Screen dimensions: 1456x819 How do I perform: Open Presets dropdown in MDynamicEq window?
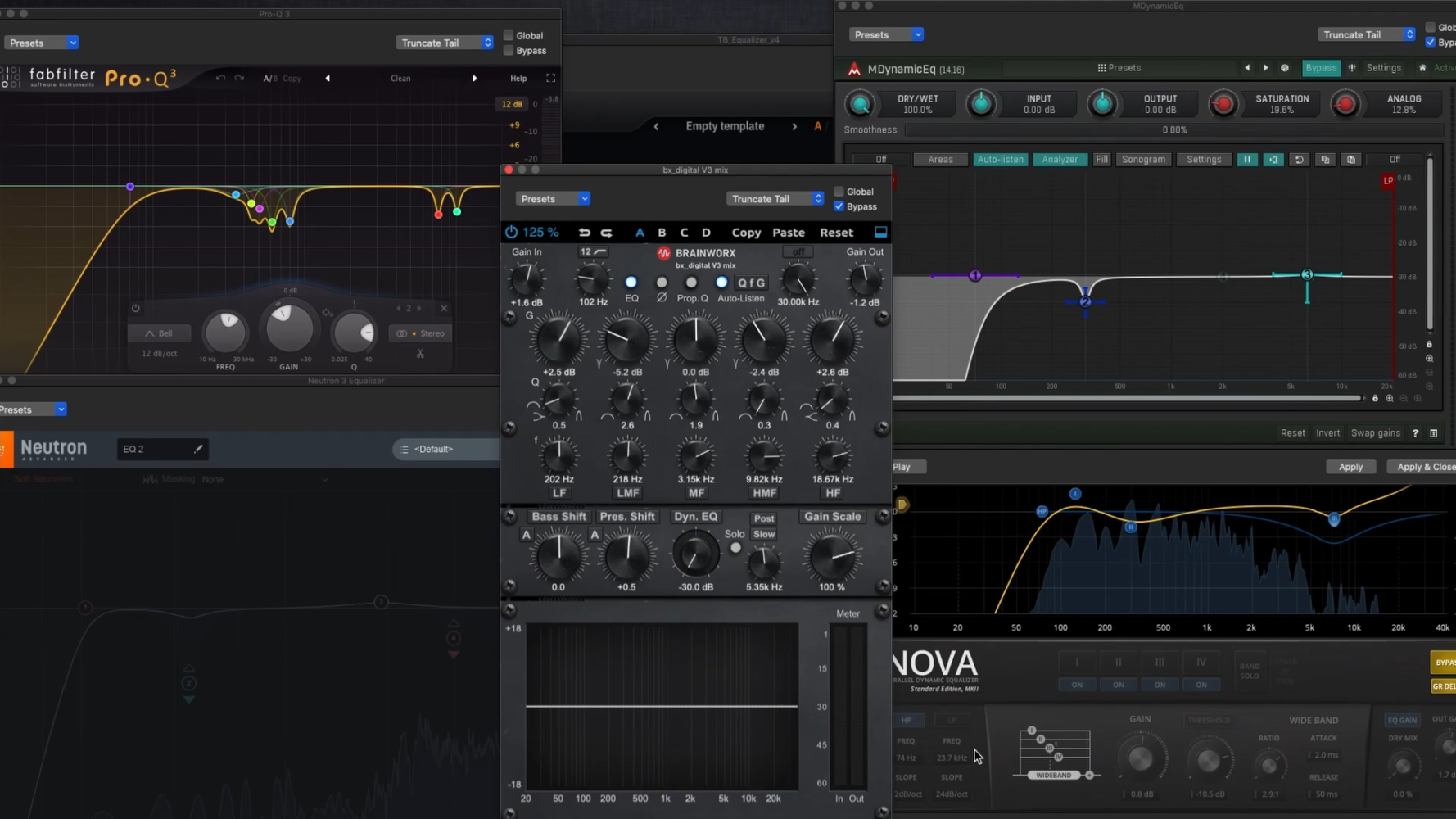point(887,34)
